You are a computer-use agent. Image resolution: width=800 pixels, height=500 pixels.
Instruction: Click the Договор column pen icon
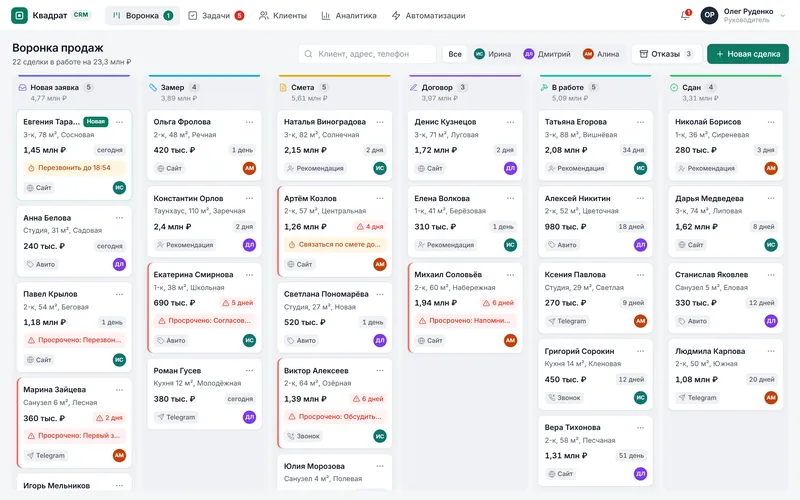click(414, 87)
